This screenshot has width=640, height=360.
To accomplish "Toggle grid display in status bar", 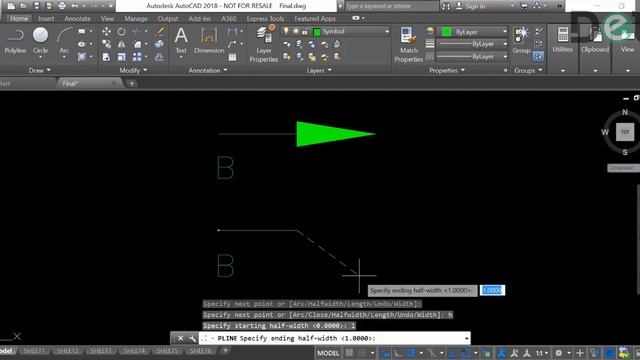I will point(349,353).
